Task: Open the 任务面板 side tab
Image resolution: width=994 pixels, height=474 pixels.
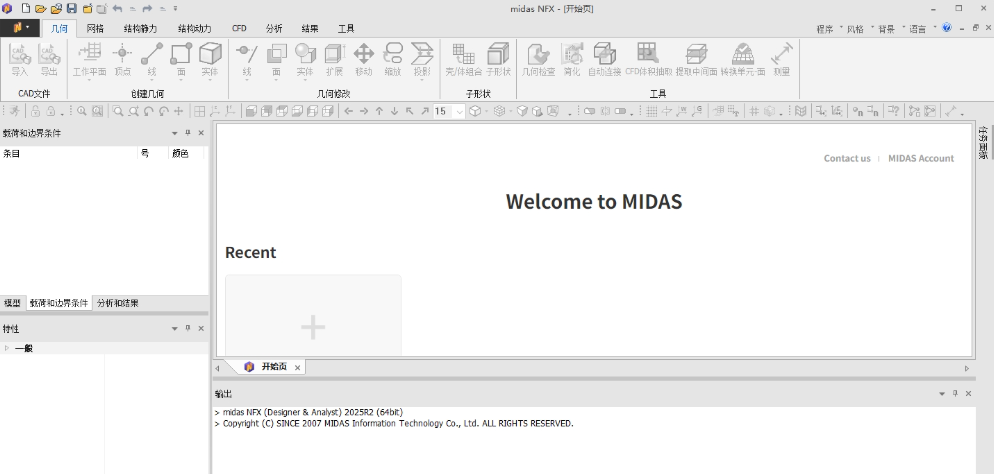Action: click(984, 142)
